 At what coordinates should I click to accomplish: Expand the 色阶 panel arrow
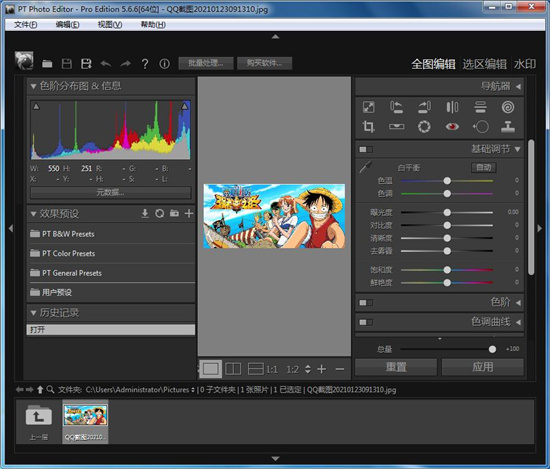(518, 302)
